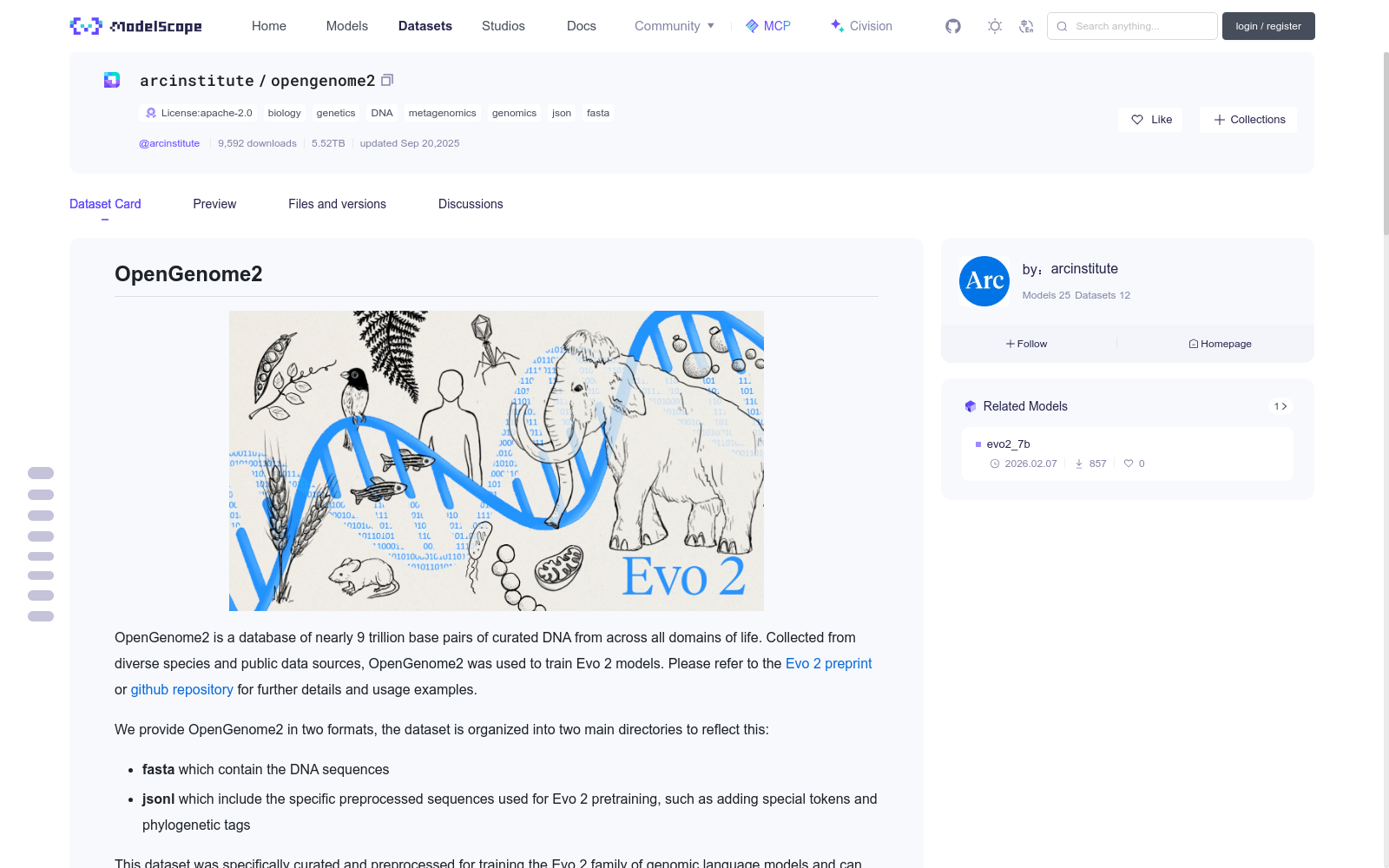This screenshot has height=868, width=1389.
Task: Switch language with the translate icon
Action: pos(1026,26)
